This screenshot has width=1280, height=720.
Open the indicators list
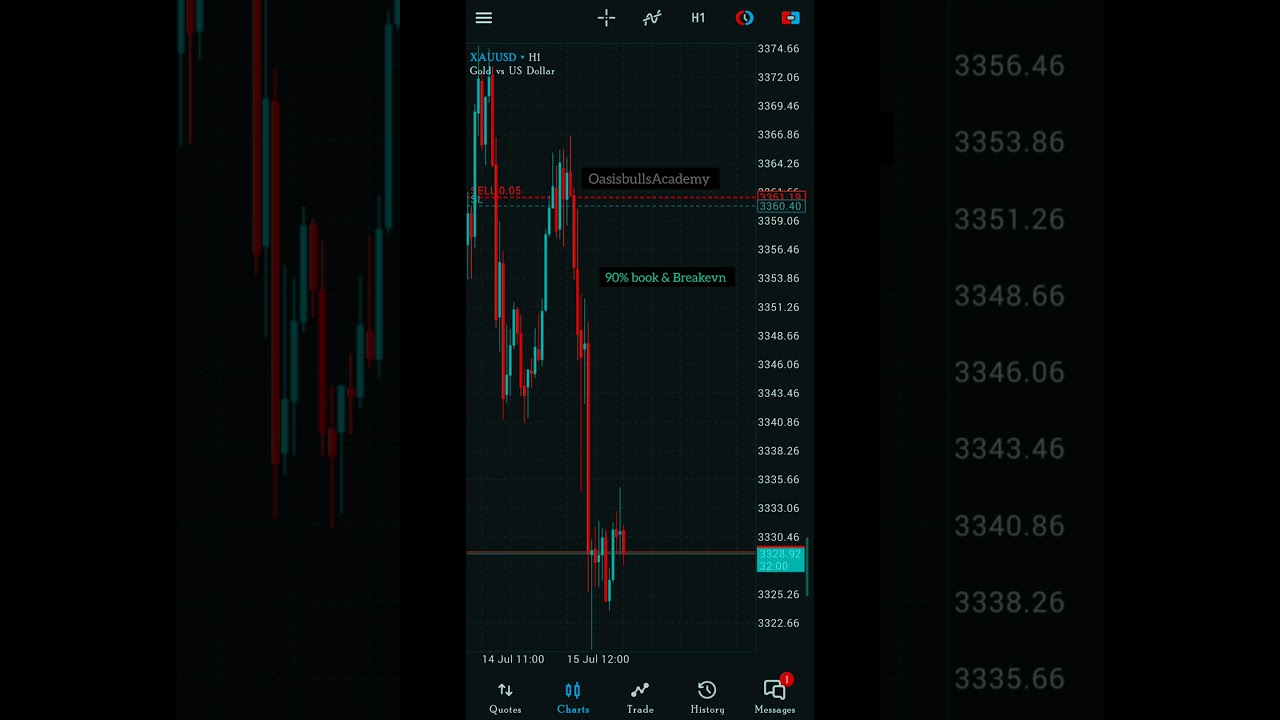652,18
